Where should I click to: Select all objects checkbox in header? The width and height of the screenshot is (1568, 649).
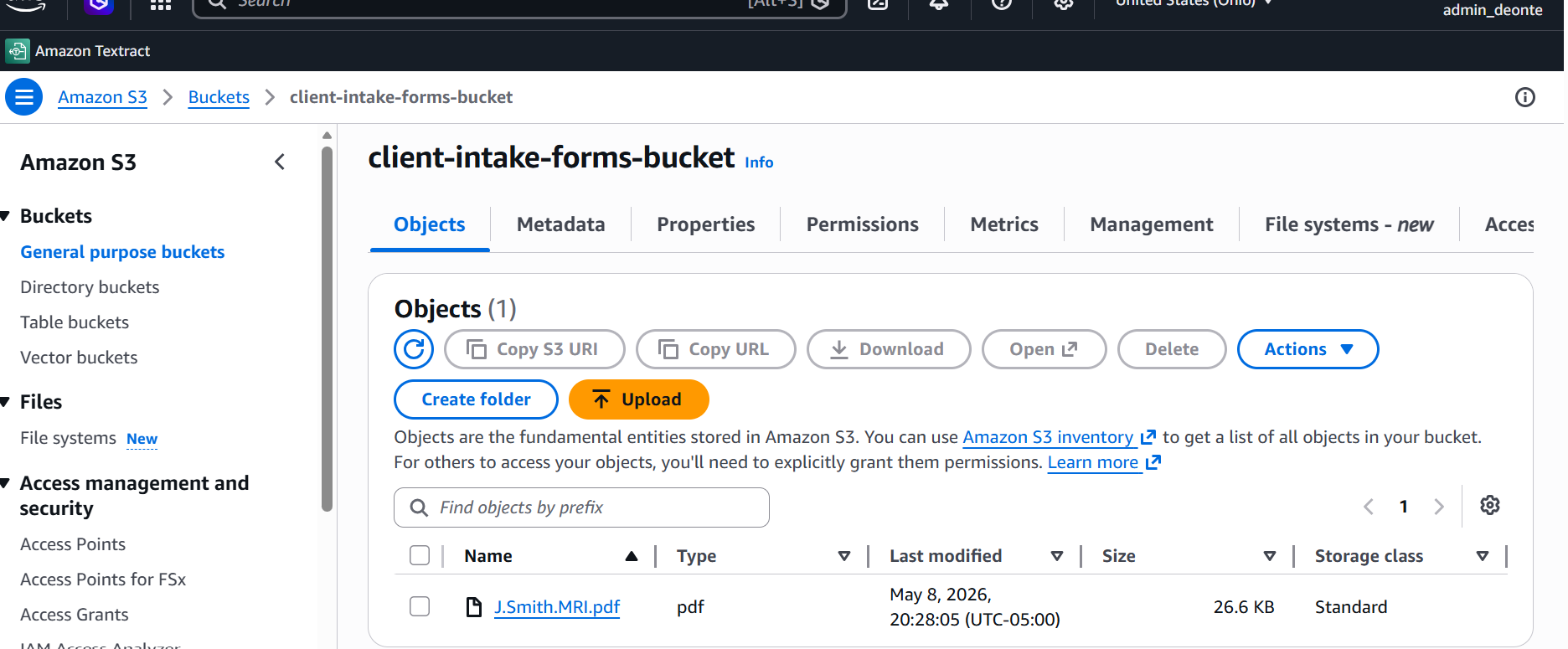420,555
